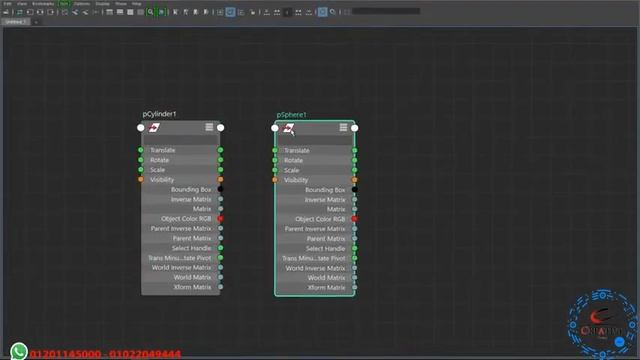
Task: Select Xform Matrix row on pCylinder1
Action: coord(180,287)
